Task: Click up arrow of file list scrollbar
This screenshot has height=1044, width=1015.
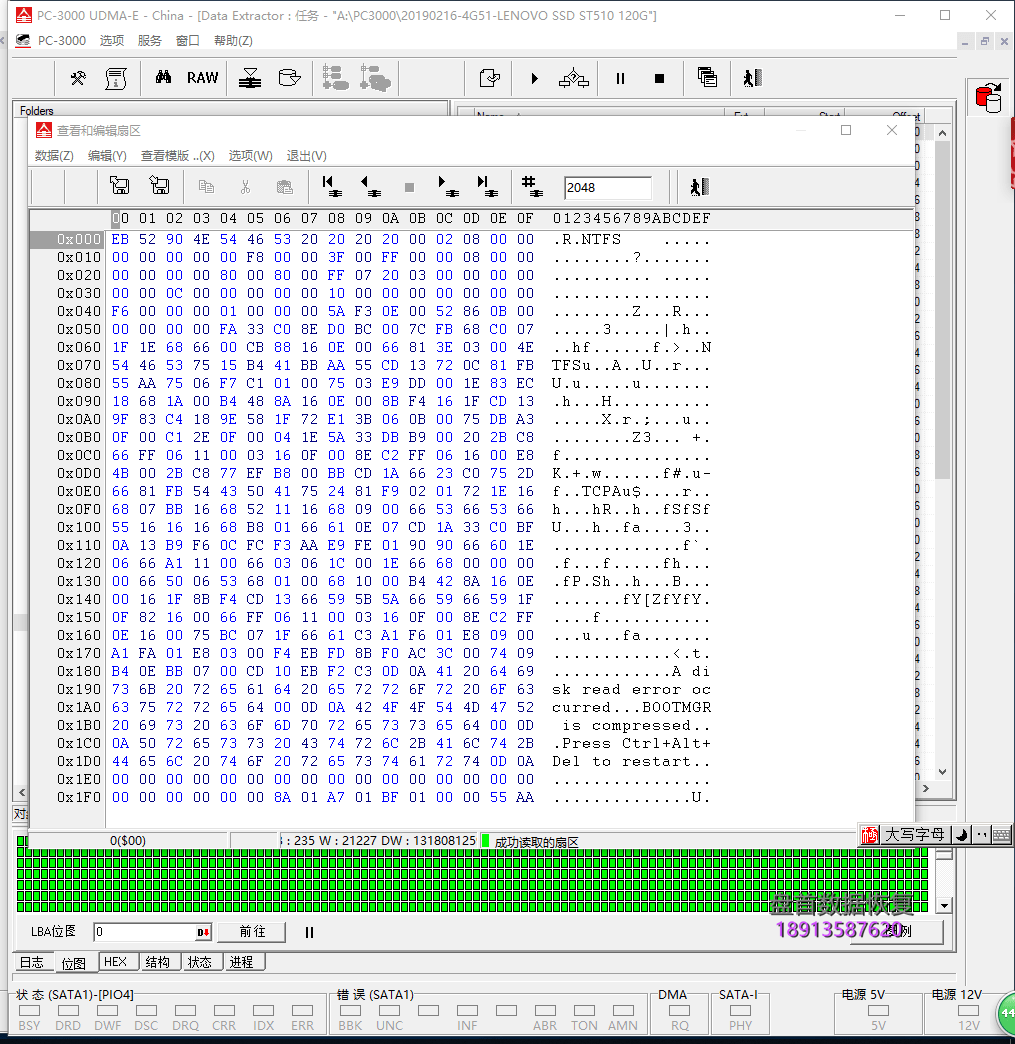Action: pos(942,133)
